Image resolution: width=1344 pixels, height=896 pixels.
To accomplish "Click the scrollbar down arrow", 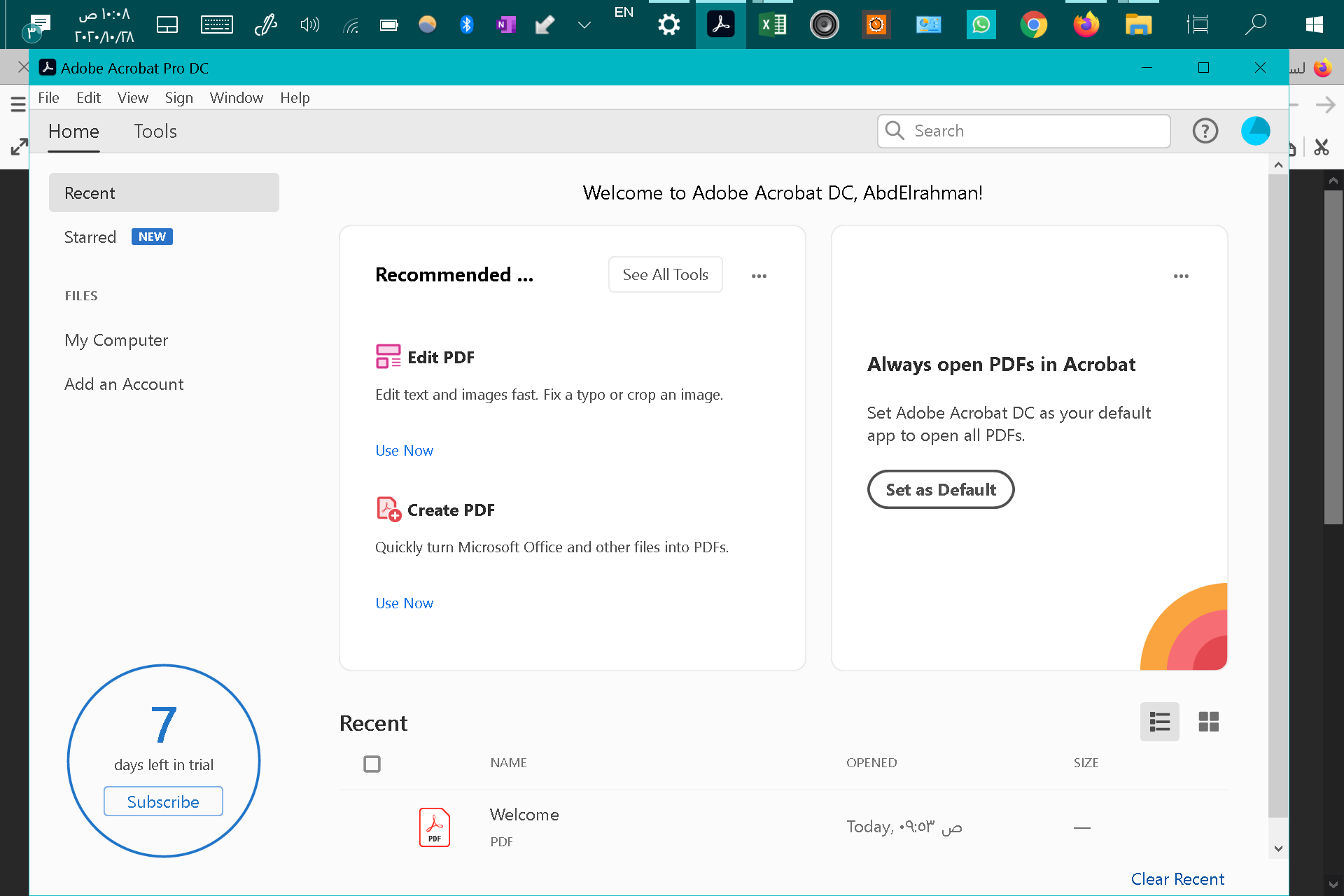I will [x=1278, y=848].
